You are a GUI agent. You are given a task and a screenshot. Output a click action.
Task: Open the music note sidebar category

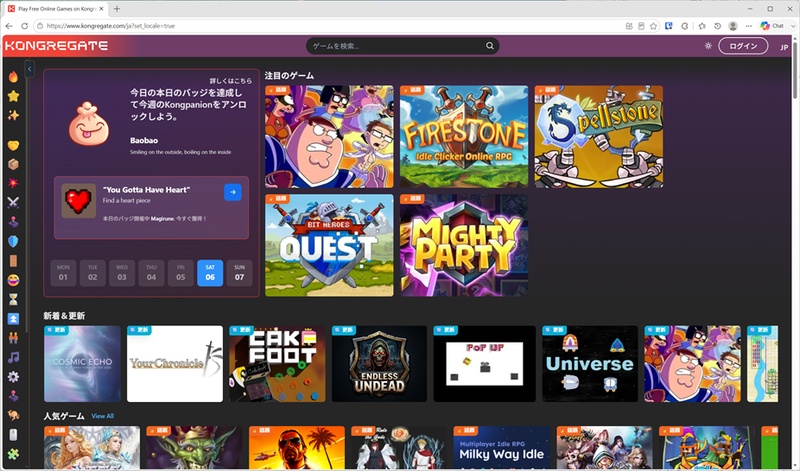coord(13,357)
